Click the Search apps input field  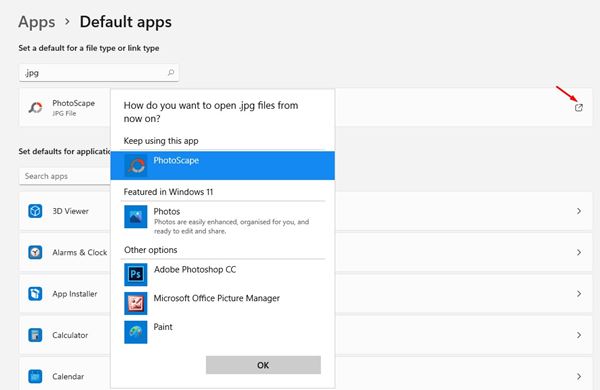click(x=65, y=176)
